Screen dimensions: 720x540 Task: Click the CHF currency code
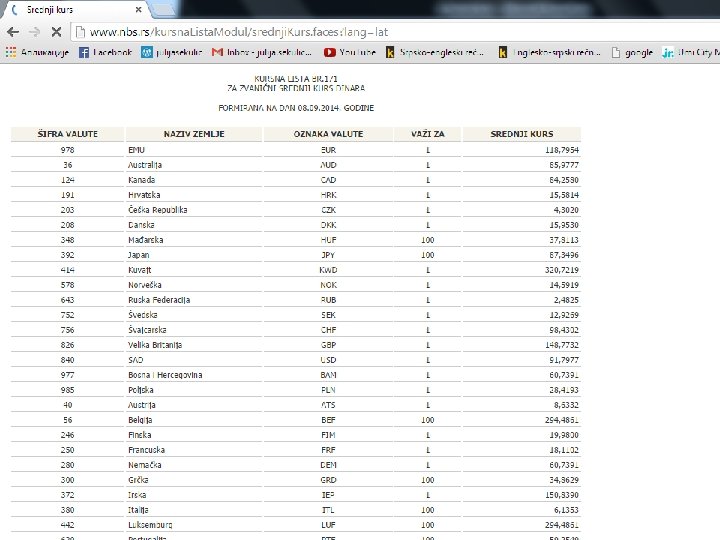click(x=328, y=330)
